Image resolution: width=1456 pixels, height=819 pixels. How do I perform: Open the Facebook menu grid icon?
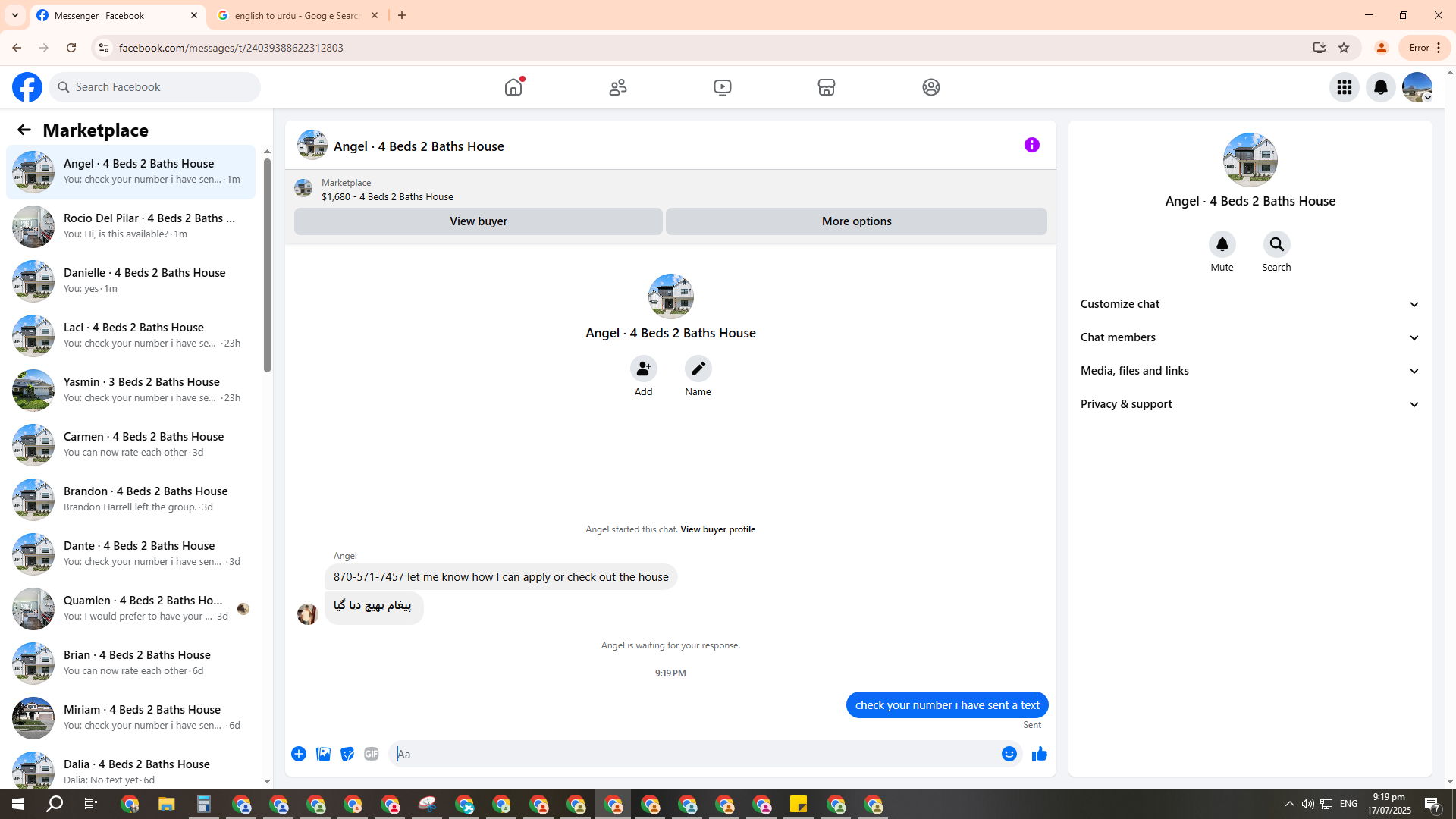[1345, 87]
